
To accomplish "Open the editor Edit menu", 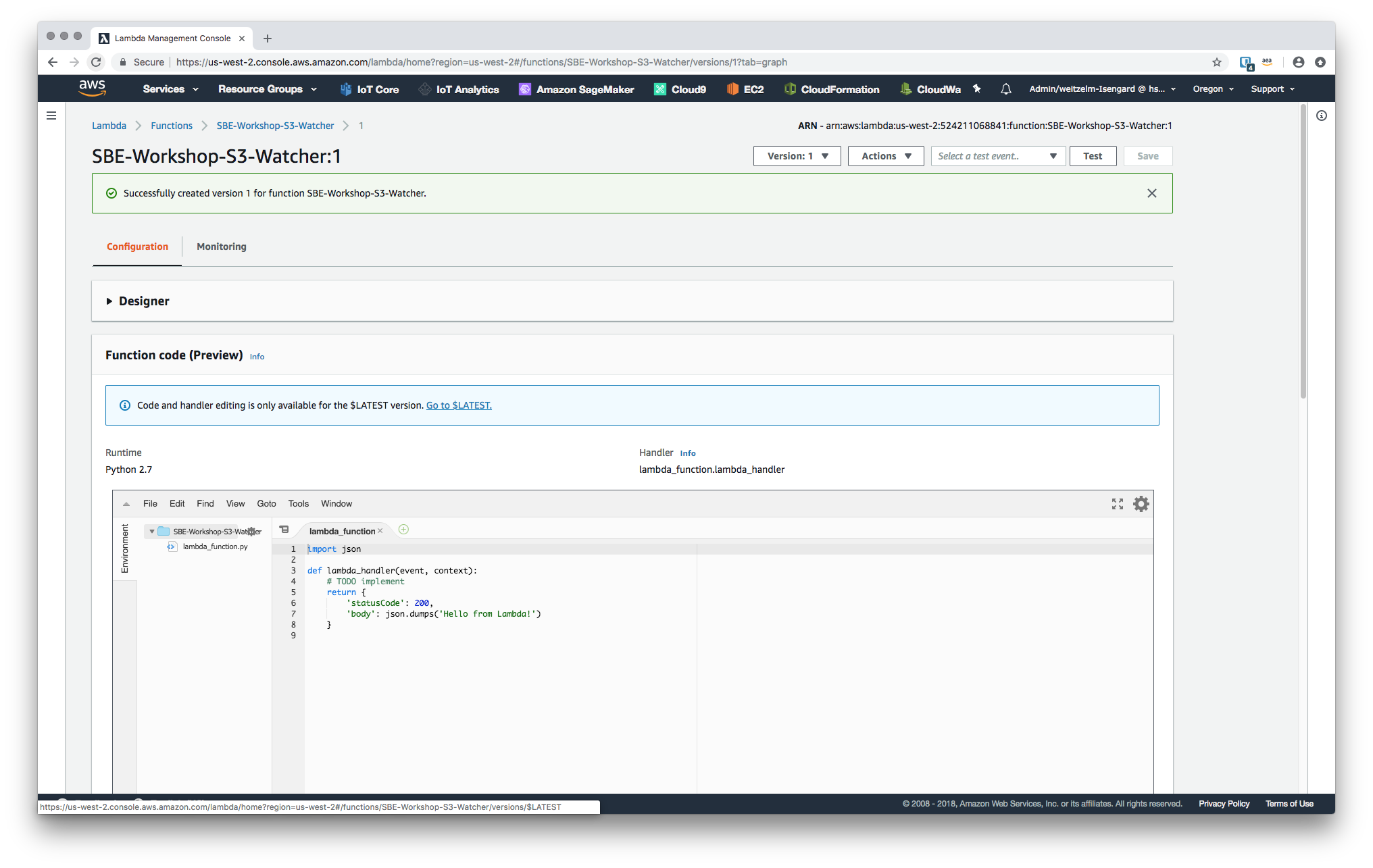I will point(177,504).
